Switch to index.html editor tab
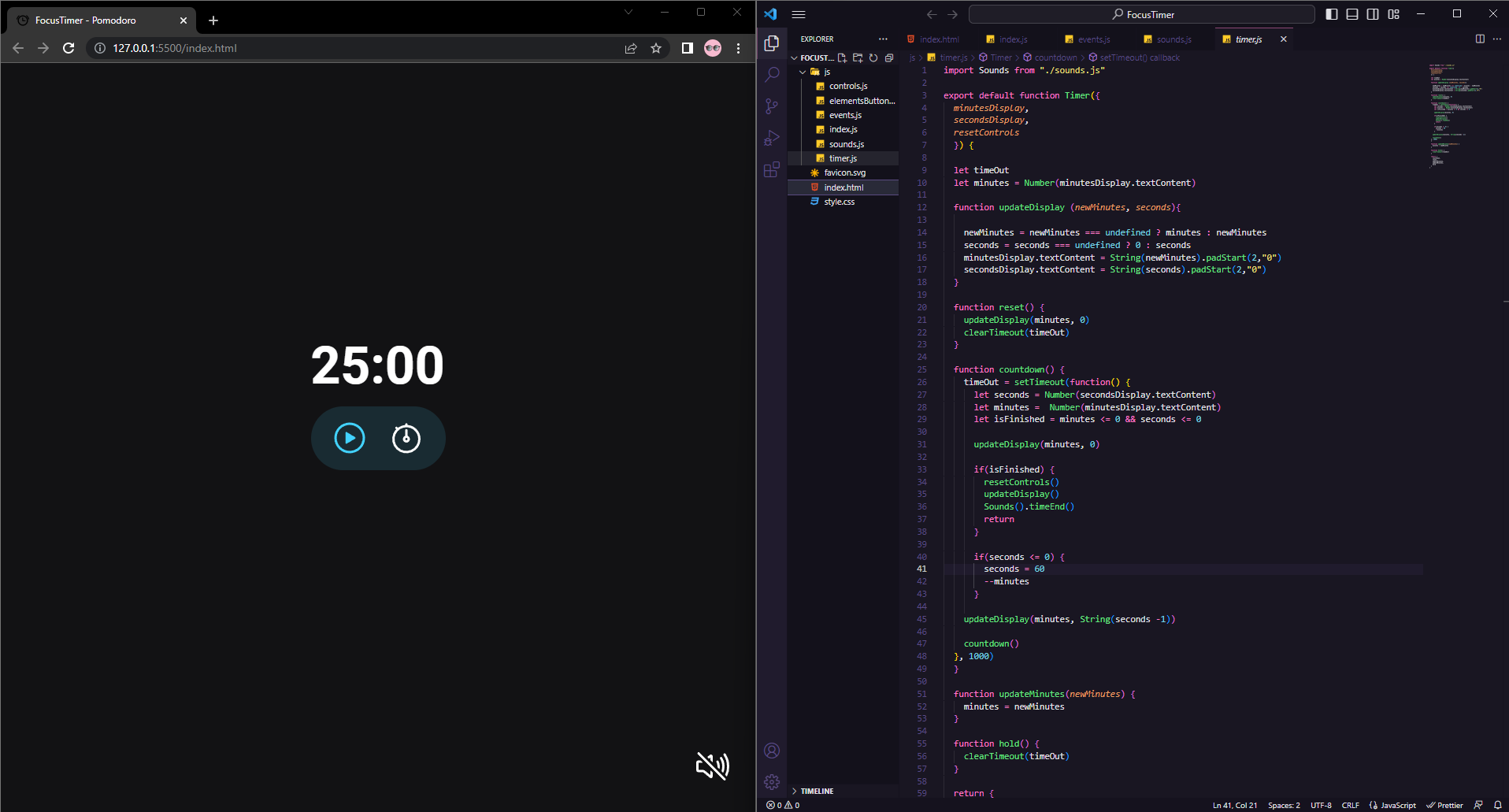 click(939, 39)
